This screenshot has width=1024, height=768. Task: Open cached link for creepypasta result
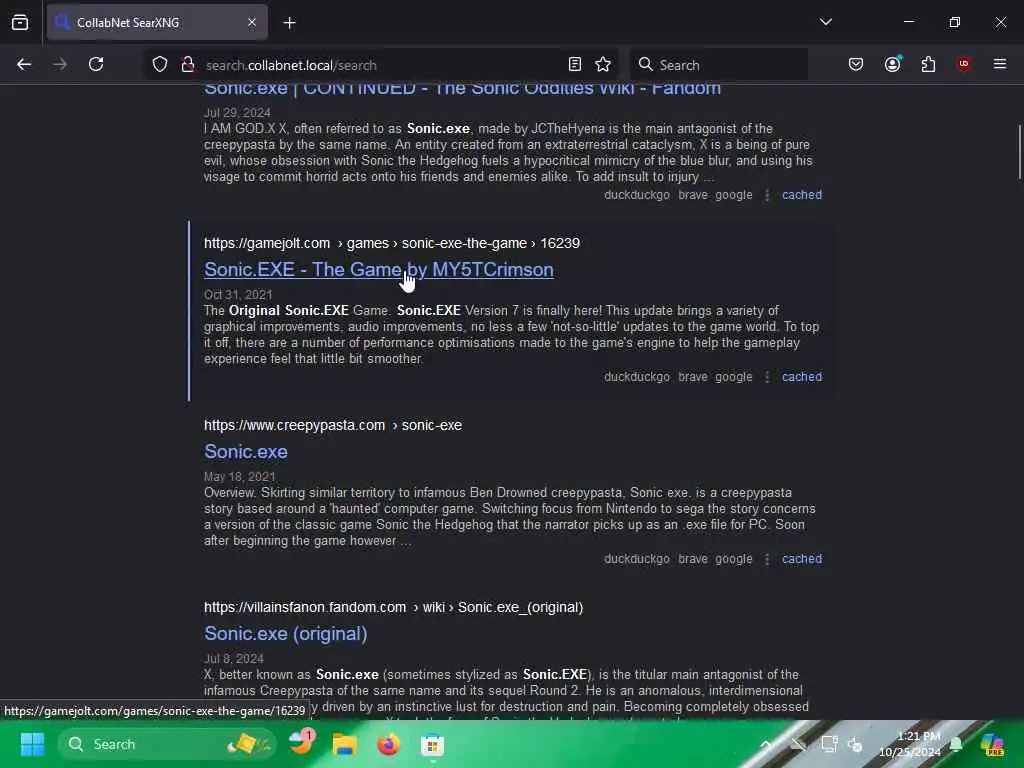[802, 559]
